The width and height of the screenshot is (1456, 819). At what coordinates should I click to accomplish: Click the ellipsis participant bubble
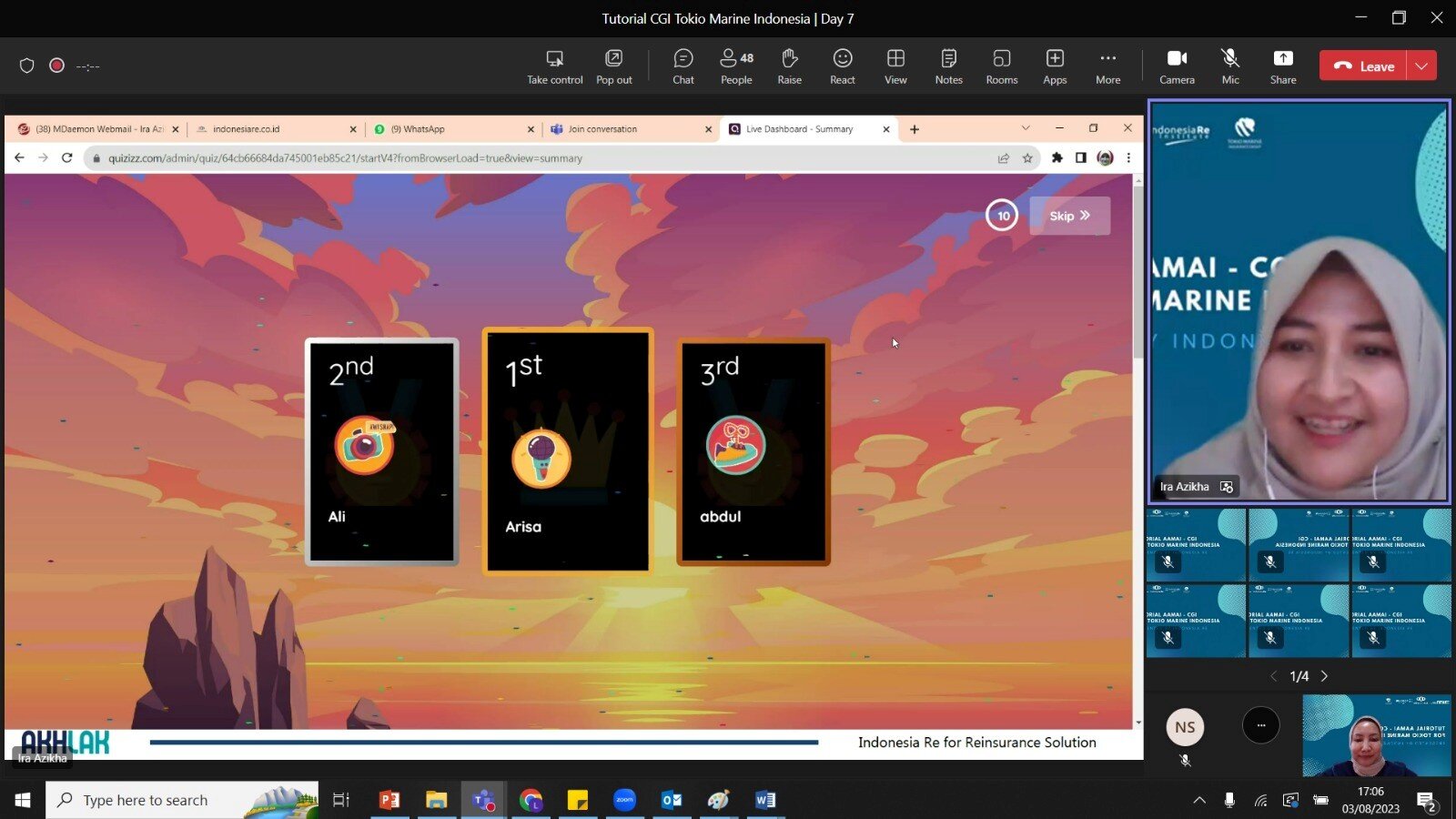(1260, 725)
